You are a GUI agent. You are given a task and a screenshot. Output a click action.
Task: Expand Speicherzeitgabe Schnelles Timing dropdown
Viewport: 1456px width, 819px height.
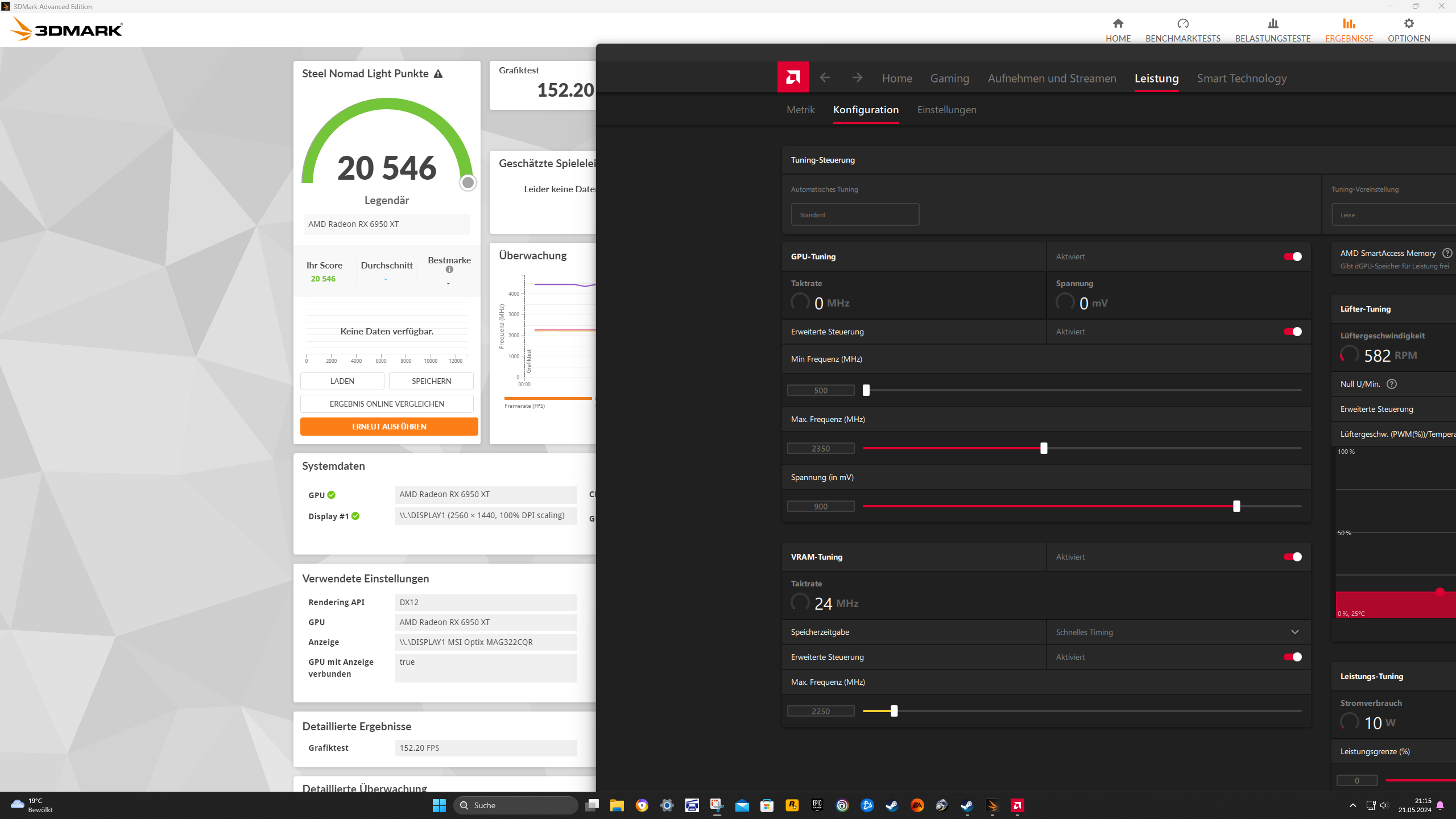tap(1178, 632)
